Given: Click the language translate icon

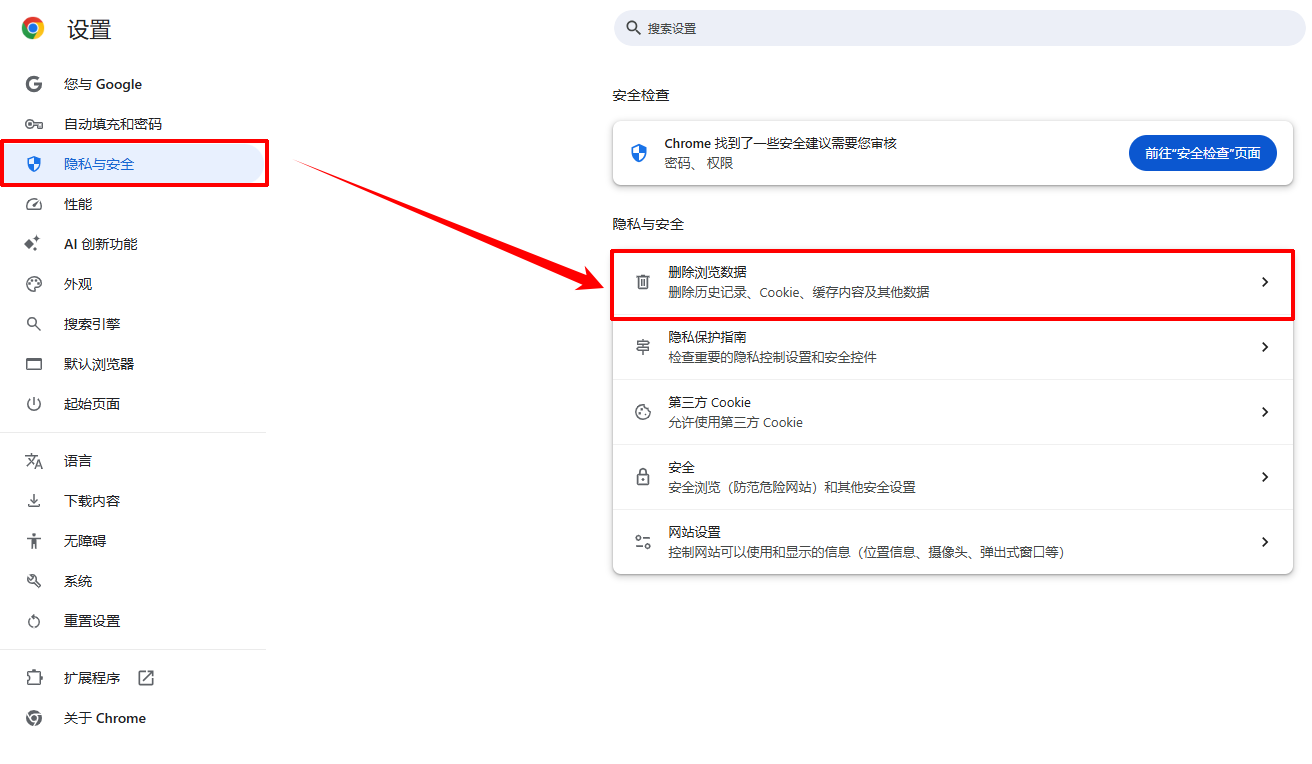Looking at the screenshot, I should tap(34, 461).
